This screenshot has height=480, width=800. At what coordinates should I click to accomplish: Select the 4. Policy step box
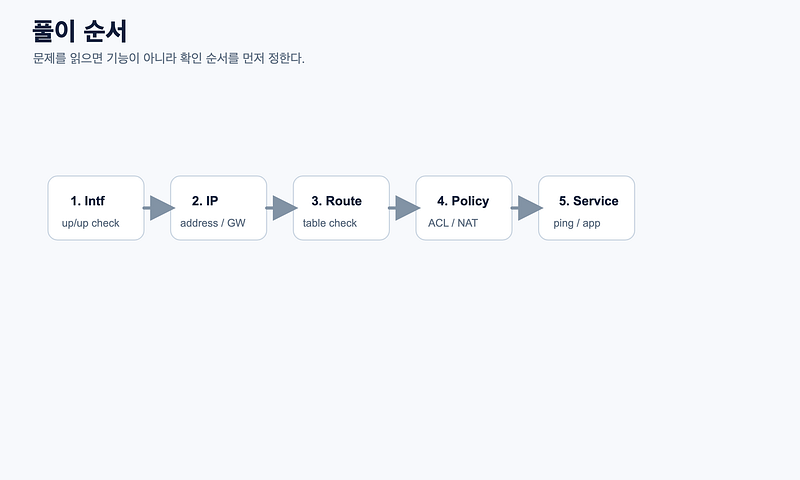click(464, 208)
